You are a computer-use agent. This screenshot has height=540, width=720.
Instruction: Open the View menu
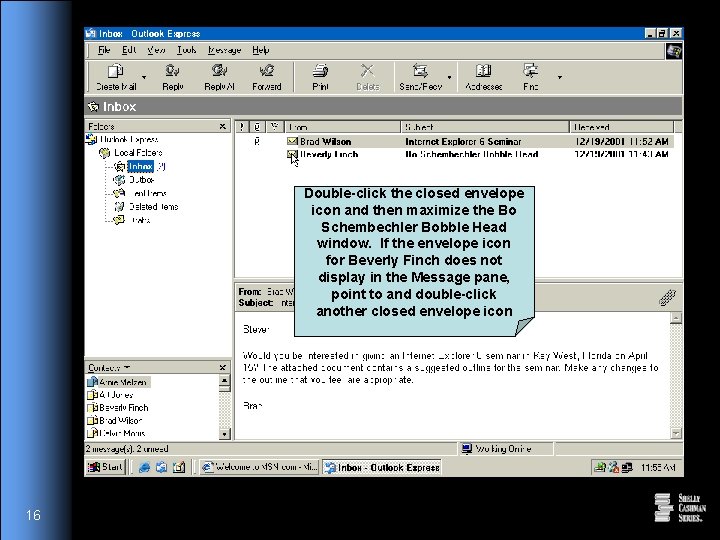(x=156, y=50)
